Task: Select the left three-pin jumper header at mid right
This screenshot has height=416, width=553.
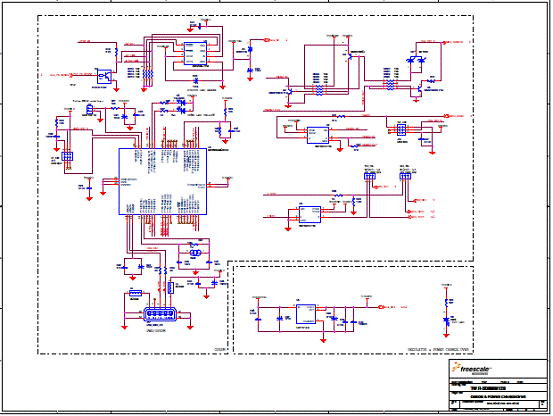Action: 369,176
